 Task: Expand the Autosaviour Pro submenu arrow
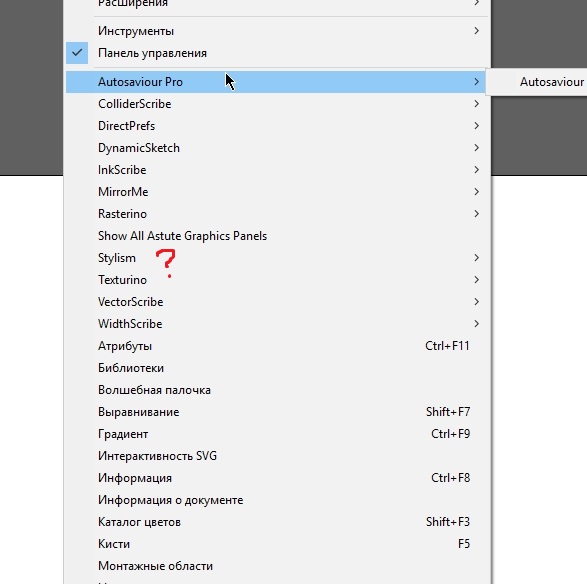(x=476, y=82)
